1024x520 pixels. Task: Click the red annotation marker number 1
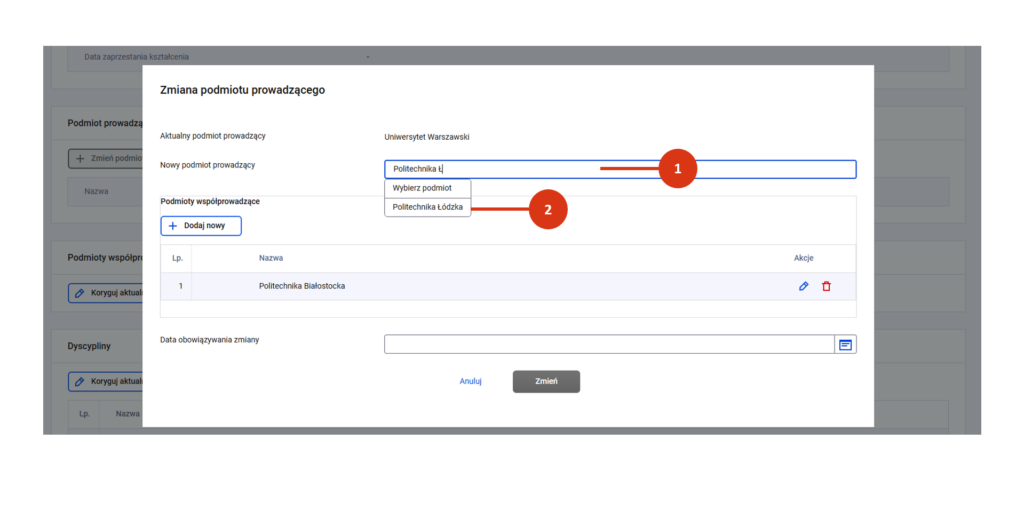pyautogui.click(x=677, y=169)
